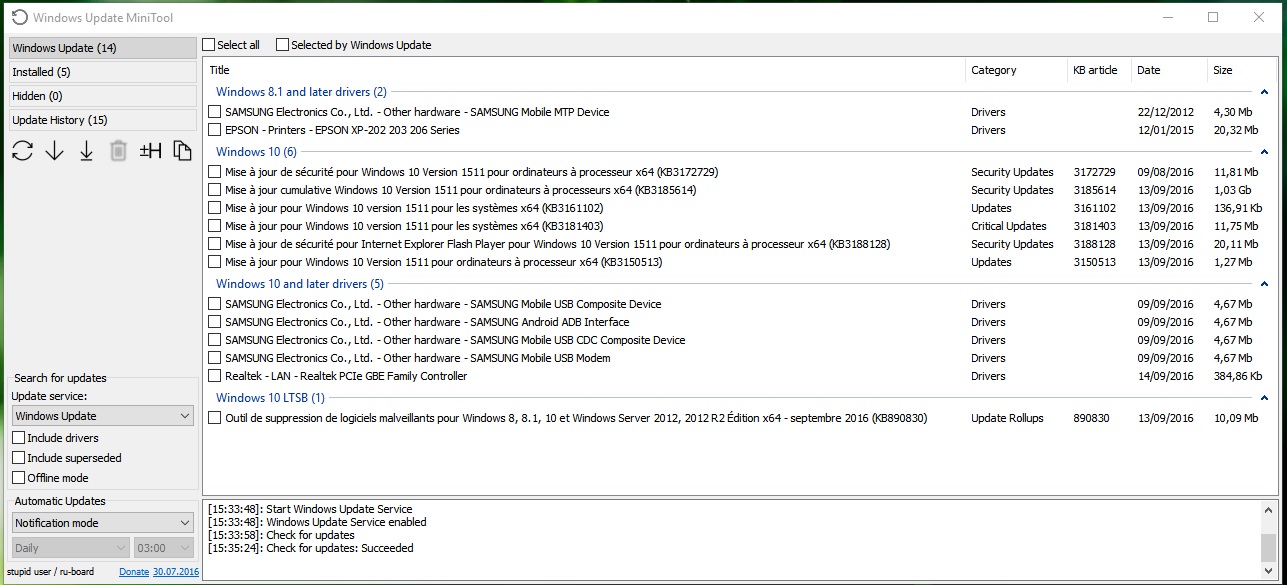
Task: Click the log panel scrollbar down arrow
Action: (x=1269, y=573)
